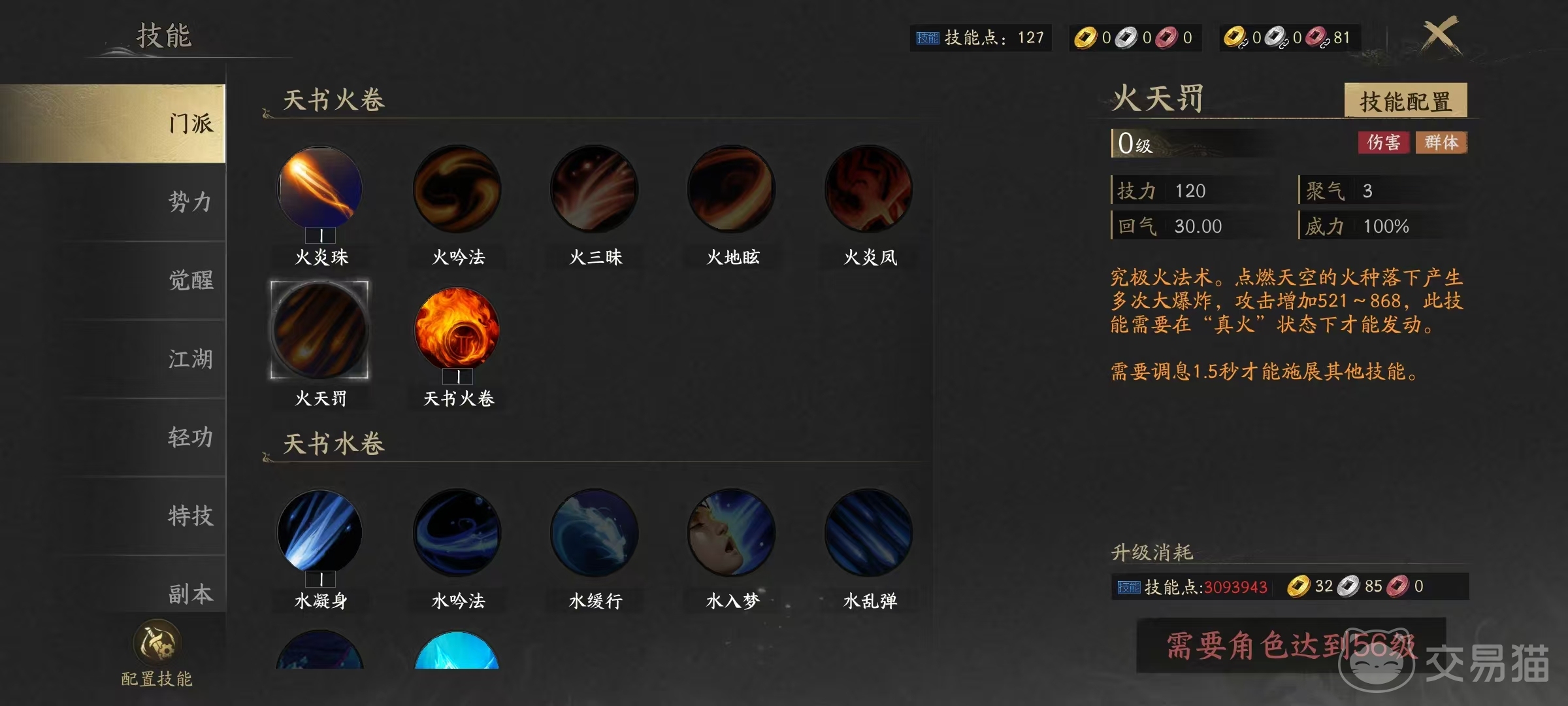Choose the 水入梦 skill icon
The width and height of the screenshot is (1568, 706).
point(732,532)
